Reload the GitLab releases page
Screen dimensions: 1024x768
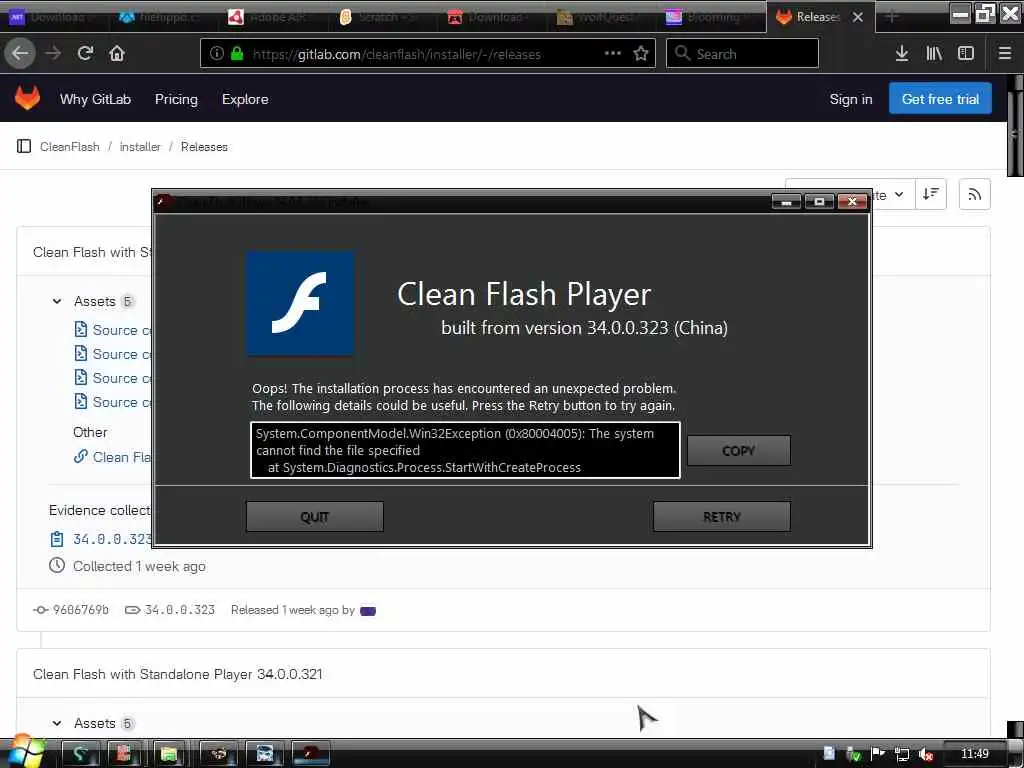pyautogui.click(x=86, y=54)
